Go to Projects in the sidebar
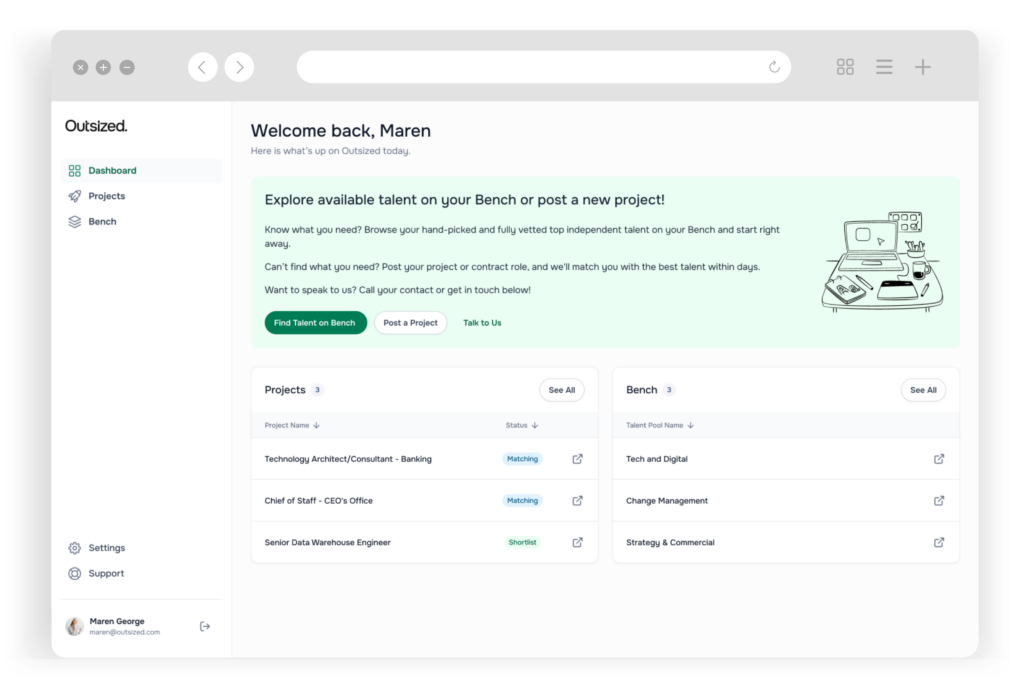 [x=106, y=196]
